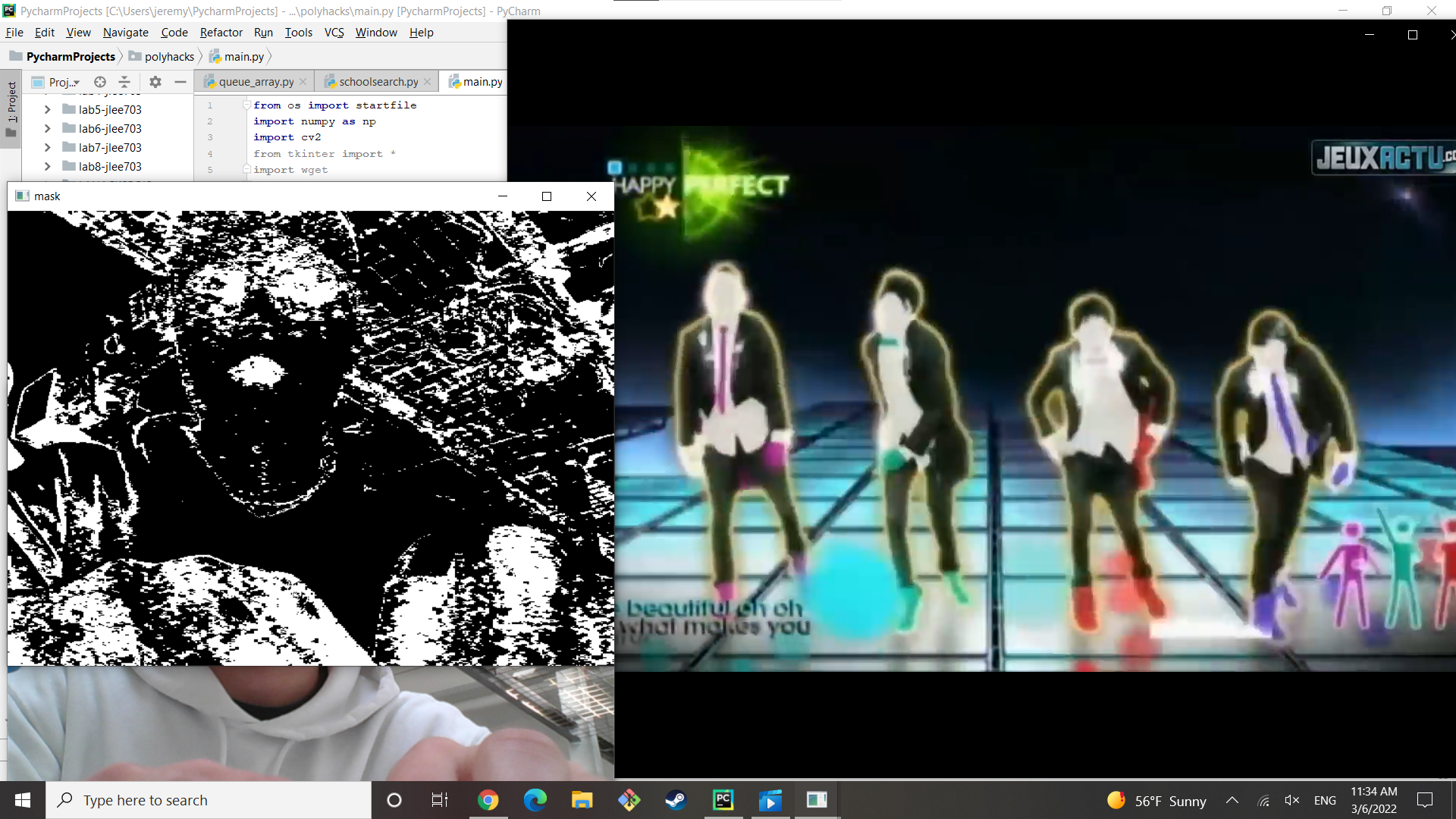
Task: Open the PyCharm taskbar icon
Action: click(x=723, y=800)
